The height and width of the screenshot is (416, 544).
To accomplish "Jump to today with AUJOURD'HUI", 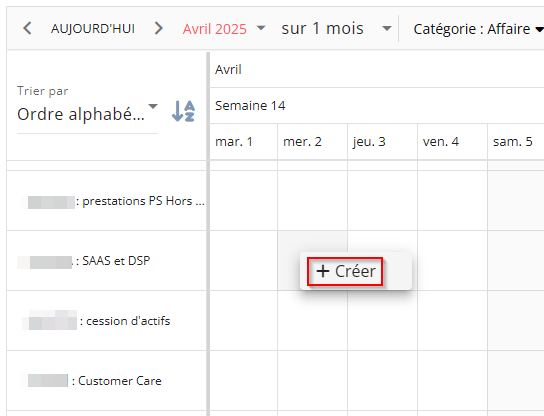I will 93,28.
